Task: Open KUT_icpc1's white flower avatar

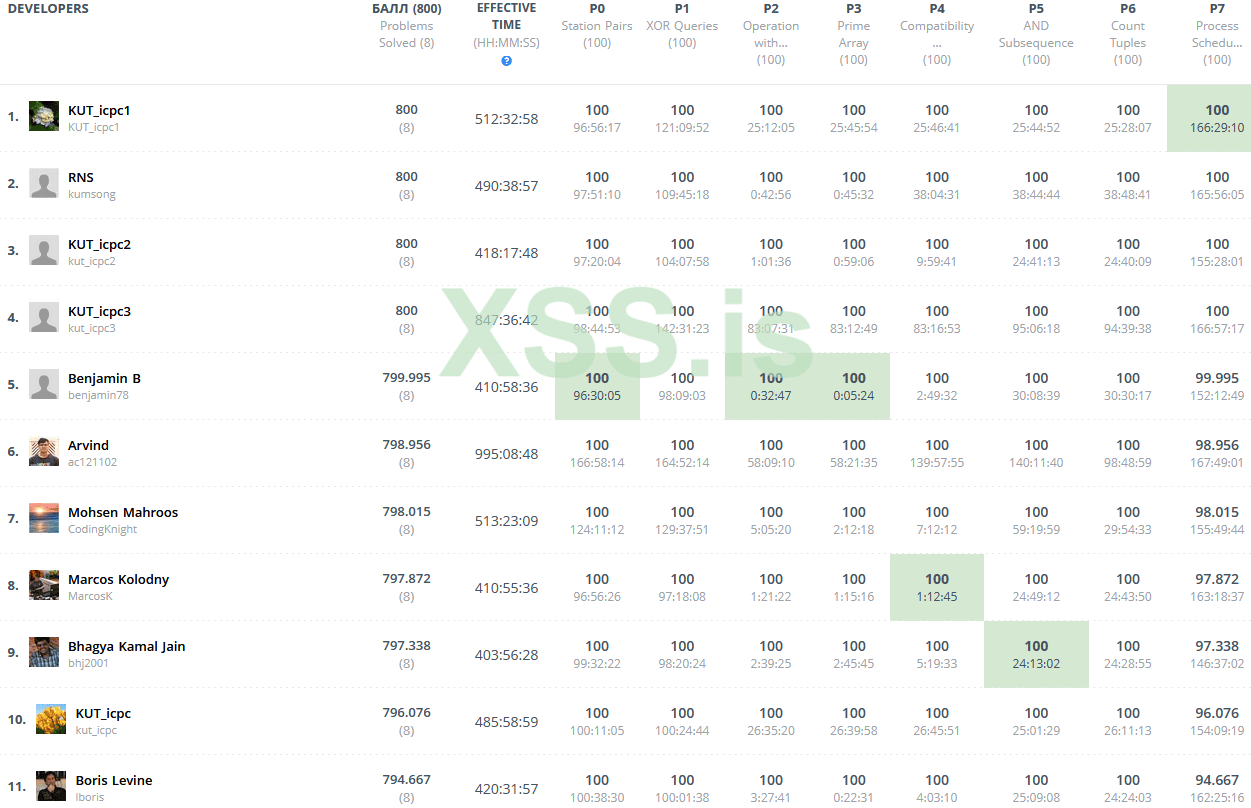Action: pos(44,117)
